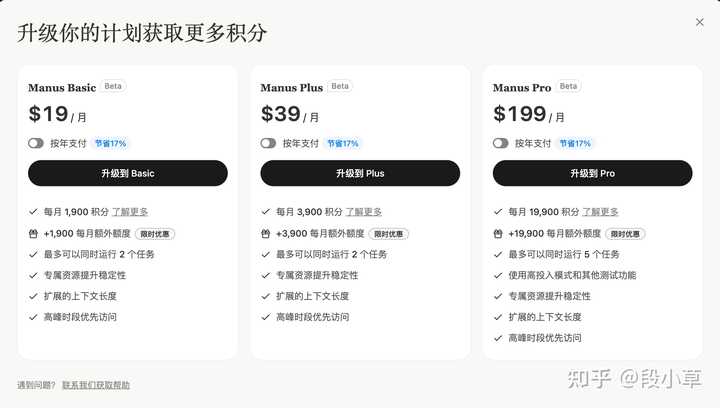Click the checkmark next to 使用高投入模式和其他测试功能
The width and height of the screenshot is (720, 408).
pyautogui.click(x=498, y=275)
